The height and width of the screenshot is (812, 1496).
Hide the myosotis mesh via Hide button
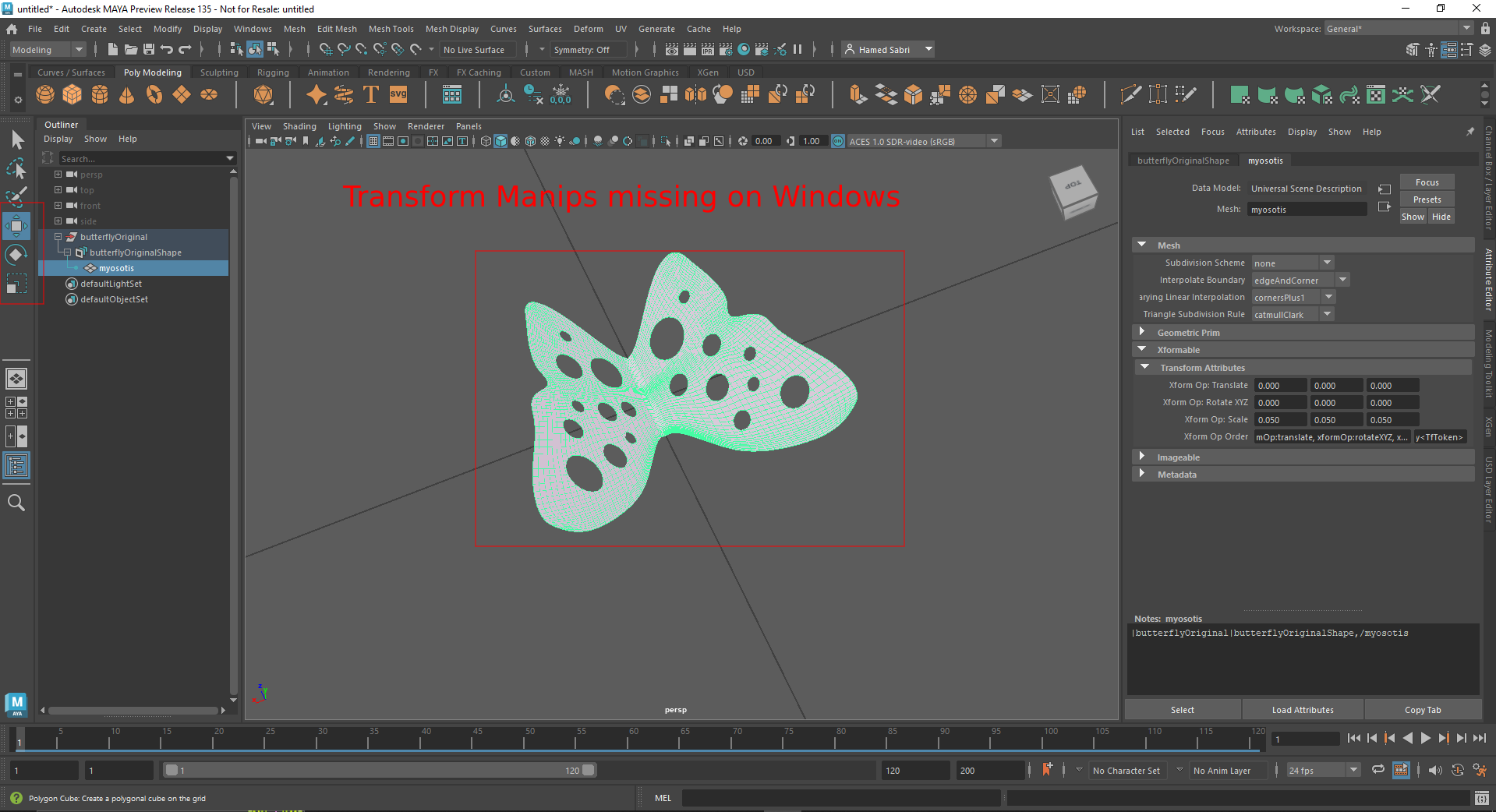(1441, 216)
